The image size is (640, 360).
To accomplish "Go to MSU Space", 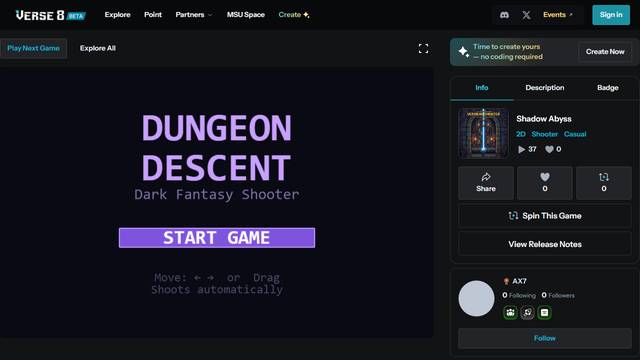I will coord(246,15).
